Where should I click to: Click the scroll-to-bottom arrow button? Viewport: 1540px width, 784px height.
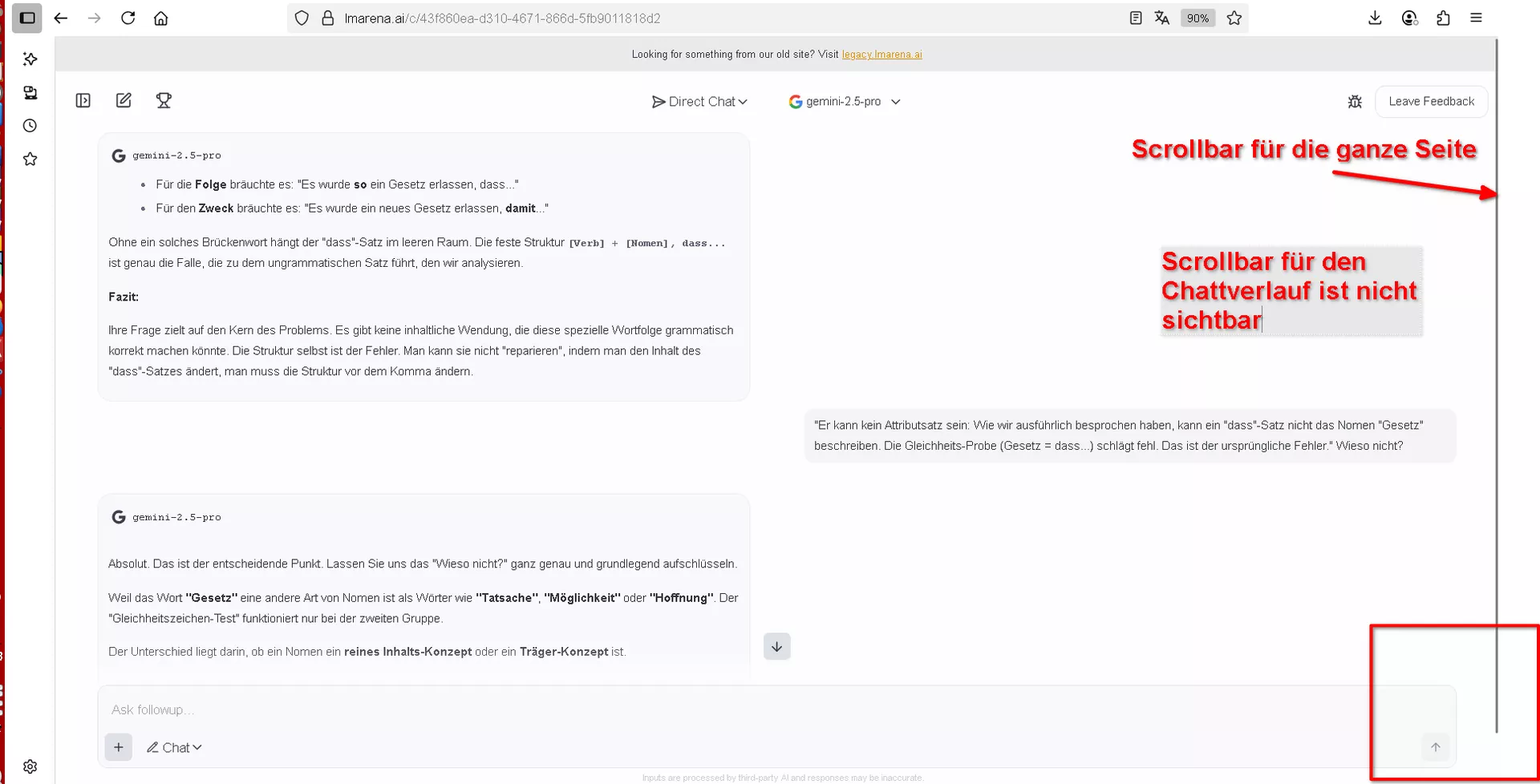776,646
